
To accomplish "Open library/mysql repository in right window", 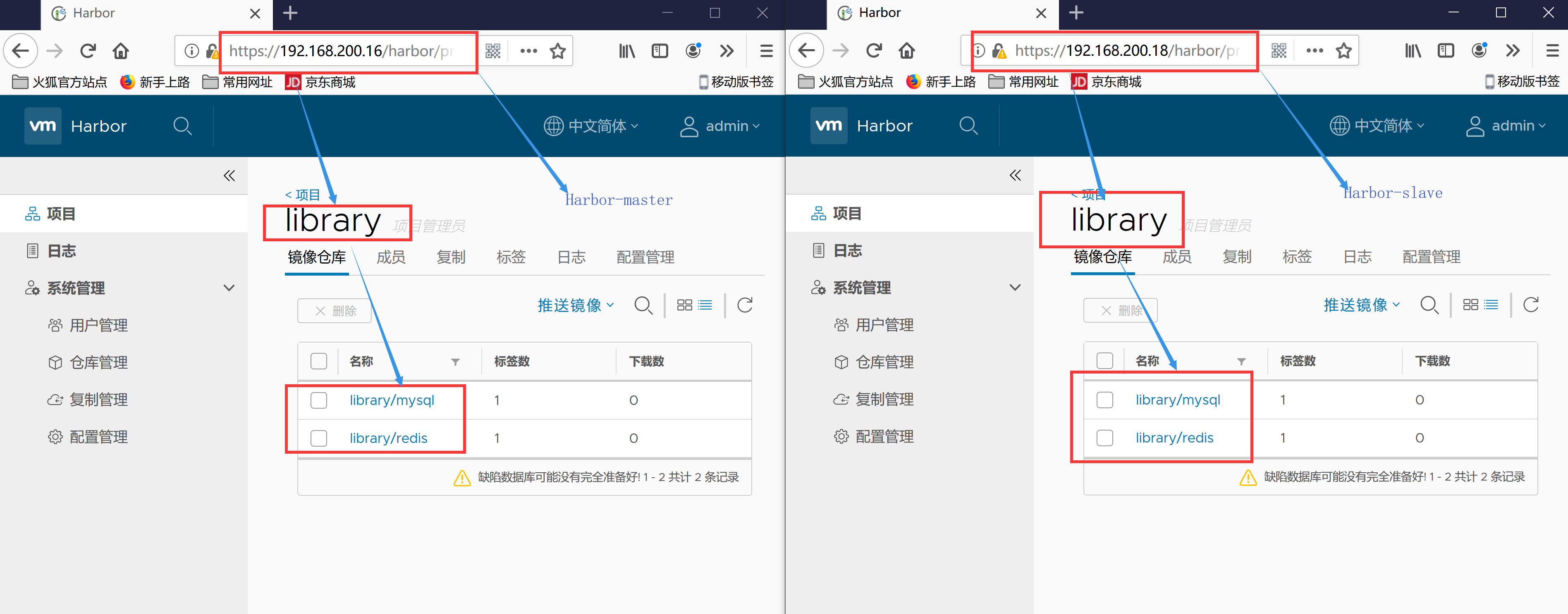I will (x=1178, y=400).
